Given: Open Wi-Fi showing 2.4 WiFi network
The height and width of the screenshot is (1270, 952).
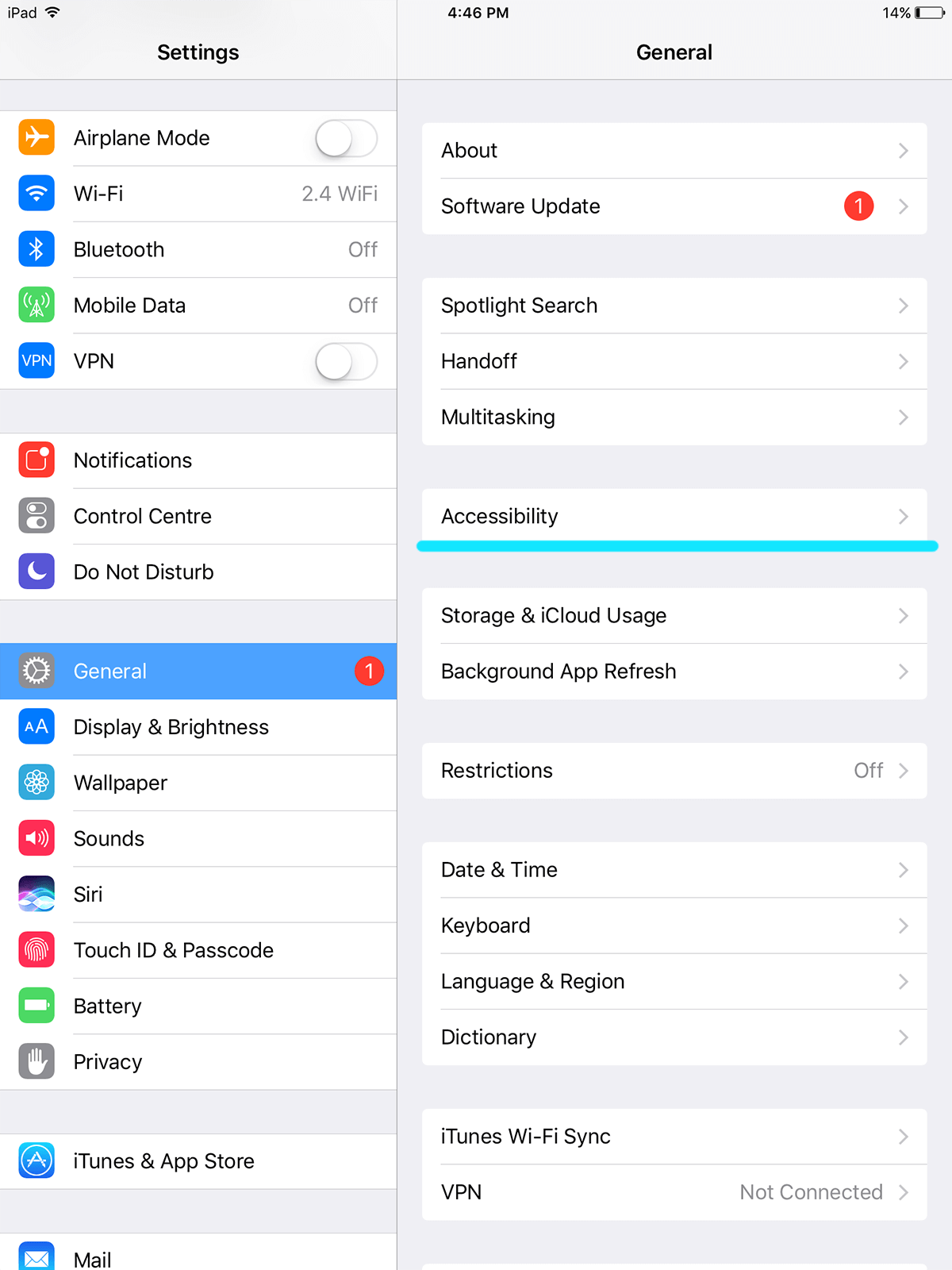Looking at the screenshot, I should click(x=198, y=194).
